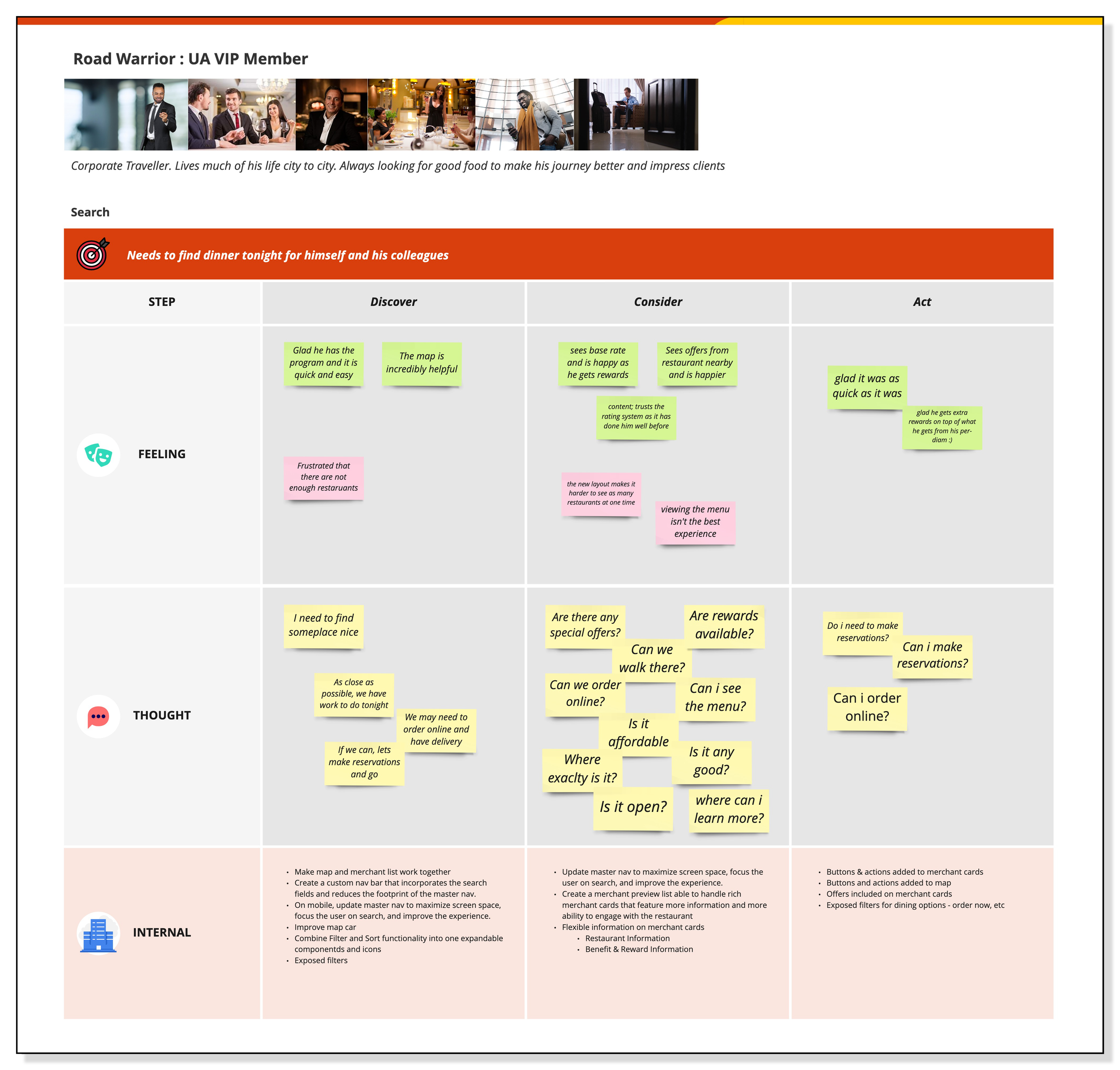1120x1070 pixels.
Task: Click the 'Frustrated that there are not enough restaurants' note
Action: pos(323,477)
